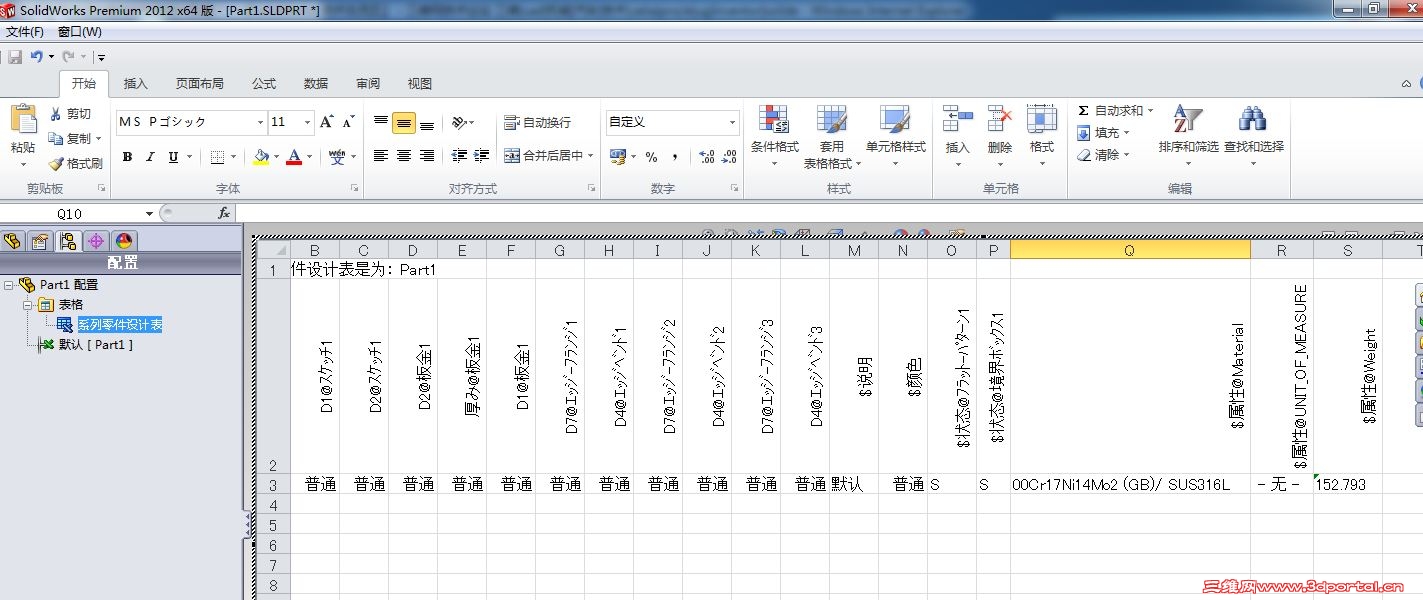Apply yellow fill color bucket
This screenshot has height=600, width=1423.
(x=262, y=157)
